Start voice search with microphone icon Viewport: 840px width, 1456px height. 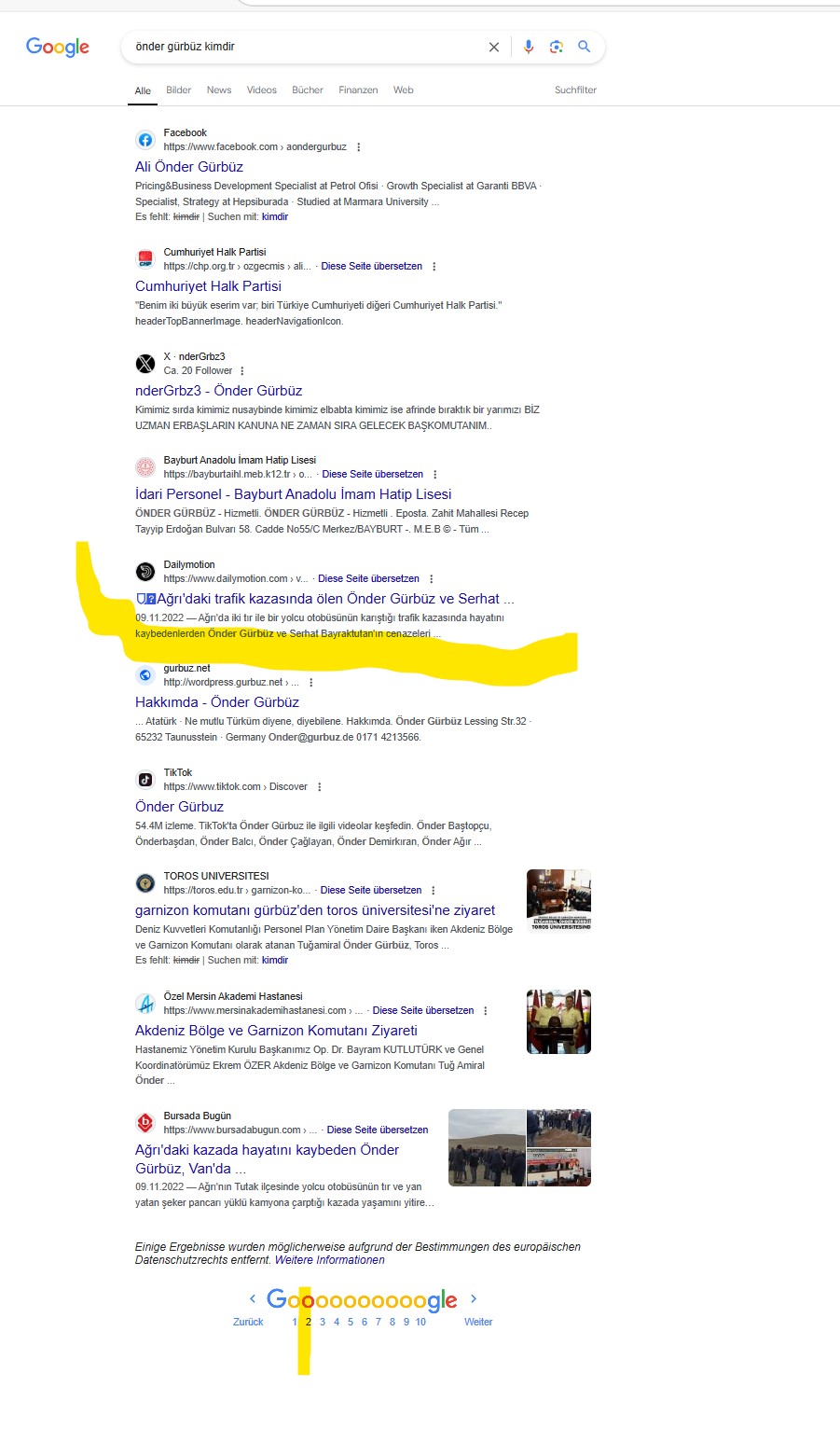pyautogui.click(x=529, y=47)
